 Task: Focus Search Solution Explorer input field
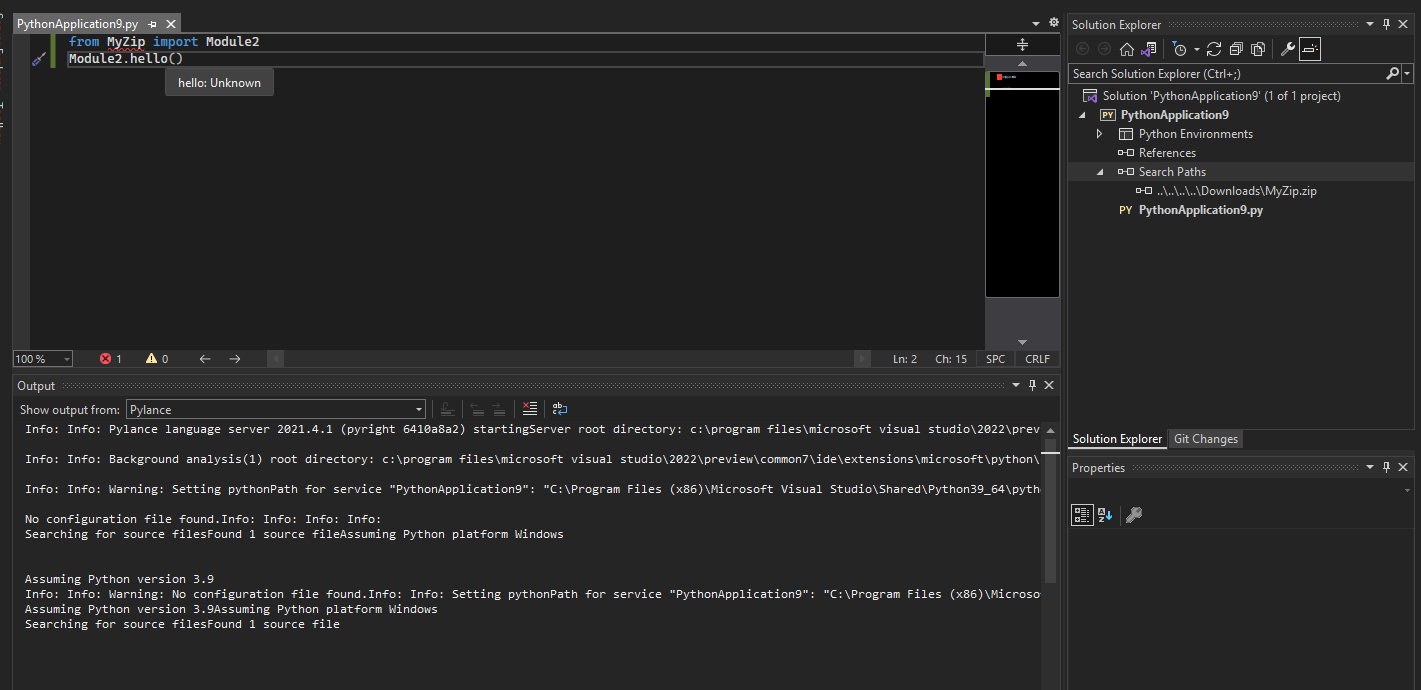(x=1227, y=73)
